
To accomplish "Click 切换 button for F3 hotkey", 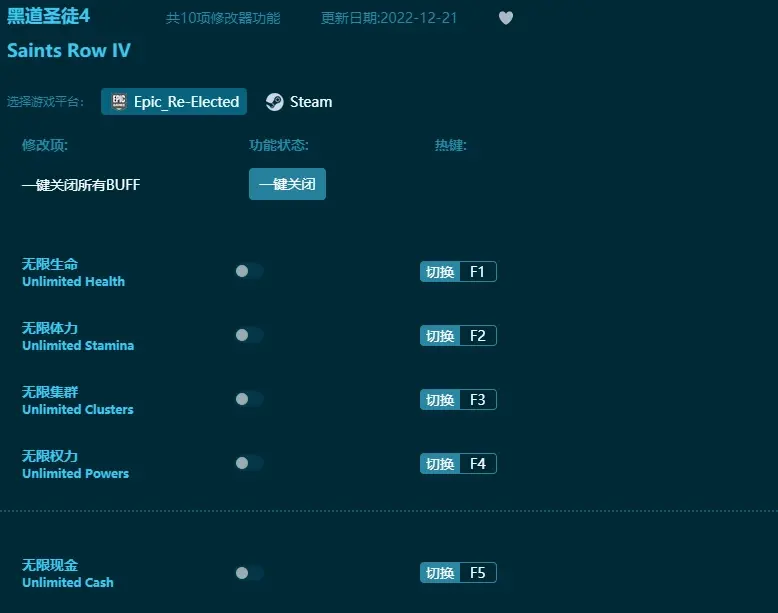I will (x=440, y=400).
